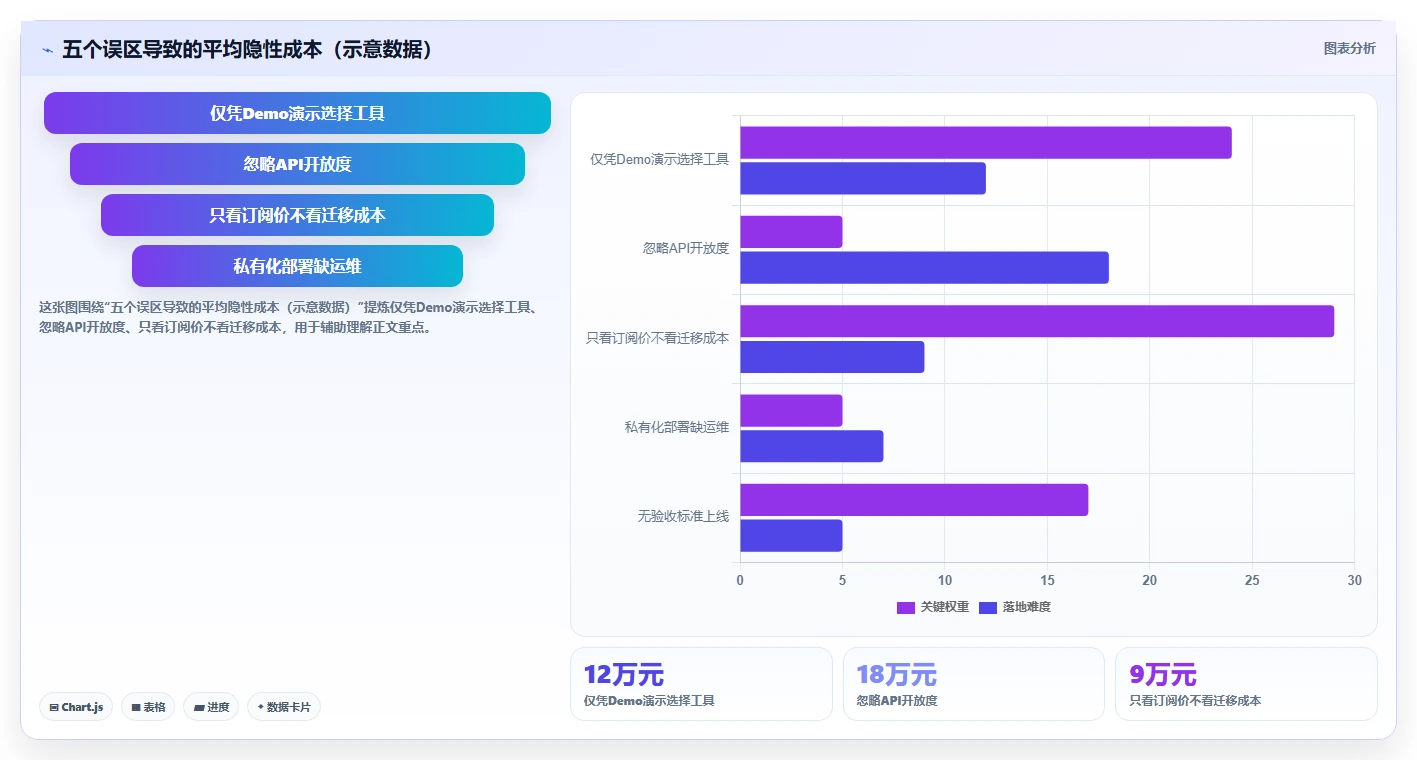
Task: Click the chart icon beside the title
Action: tap(47, 50)
